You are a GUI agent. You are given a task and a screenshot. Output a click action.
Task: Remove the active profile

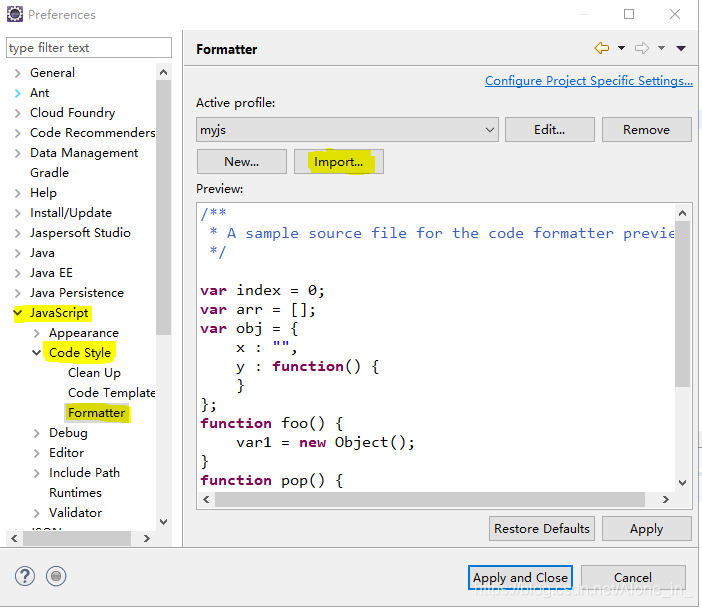pos(646,130)
